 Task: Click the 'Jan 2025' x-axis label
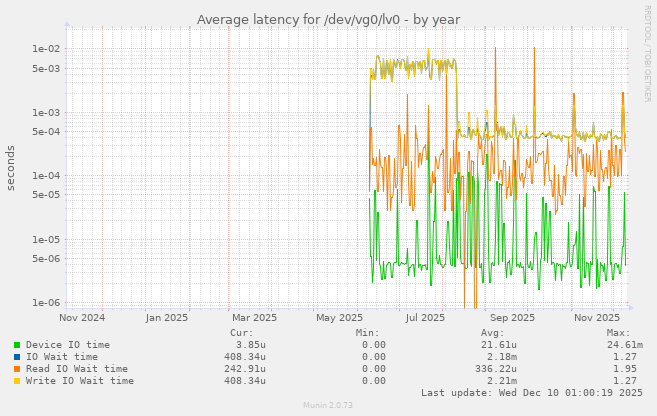(167, 318)
